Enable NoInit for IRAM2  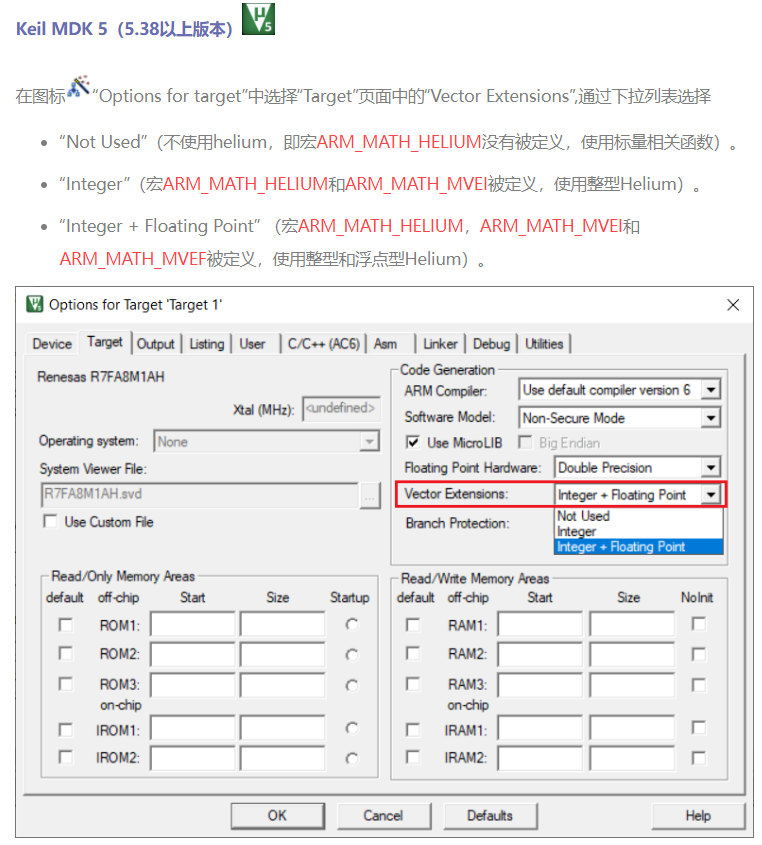point(699,758)
